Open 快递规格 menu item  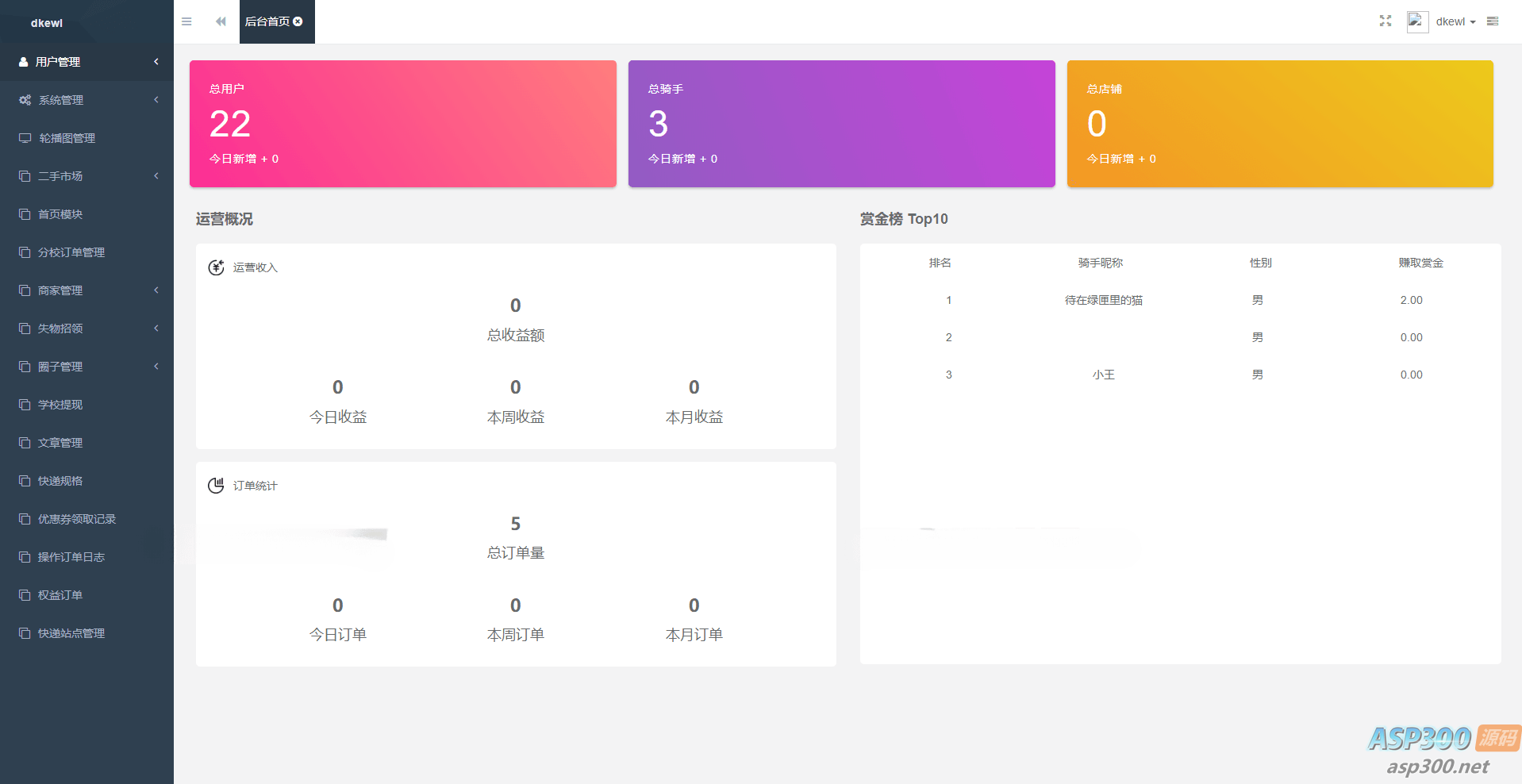86,481
